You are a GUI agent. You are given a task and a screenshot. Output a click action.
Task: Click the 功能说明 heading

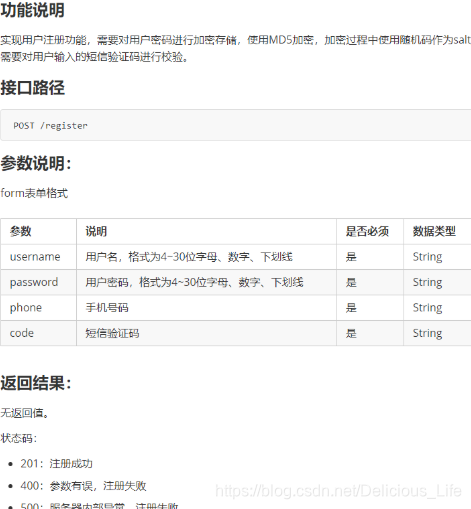pos(32,10)
